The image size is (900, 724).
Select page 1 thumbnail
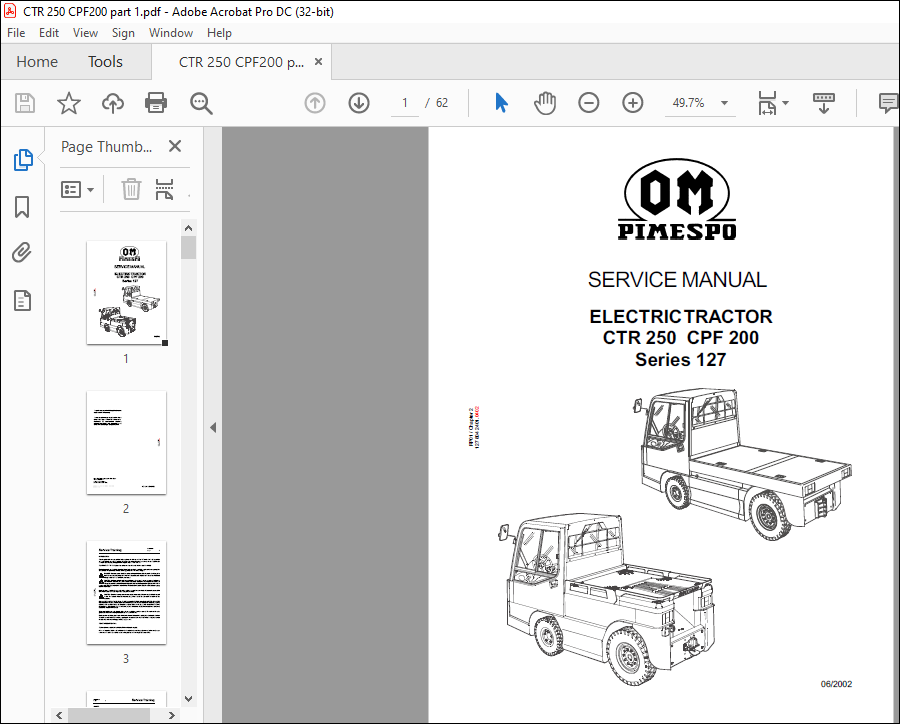[x=126, y=292]
